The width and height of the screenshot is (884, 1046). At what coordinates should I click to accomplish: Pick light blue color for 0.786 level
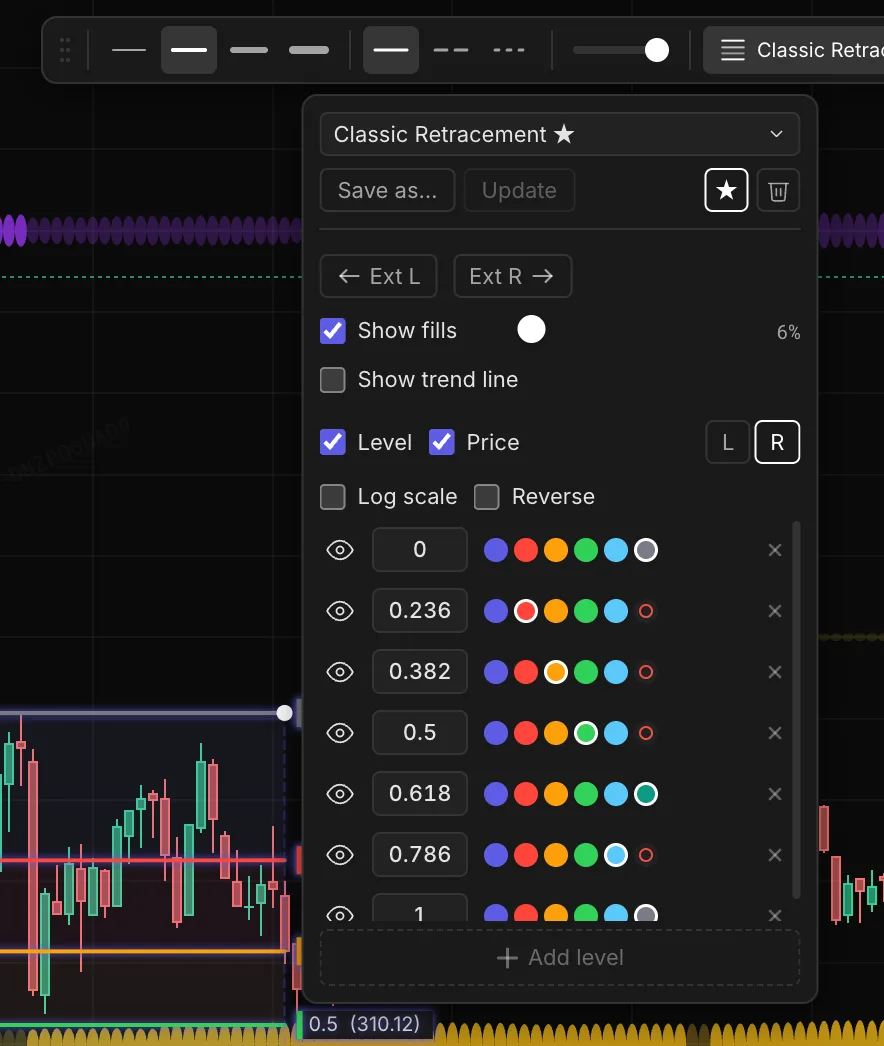(x=616, y=855)
